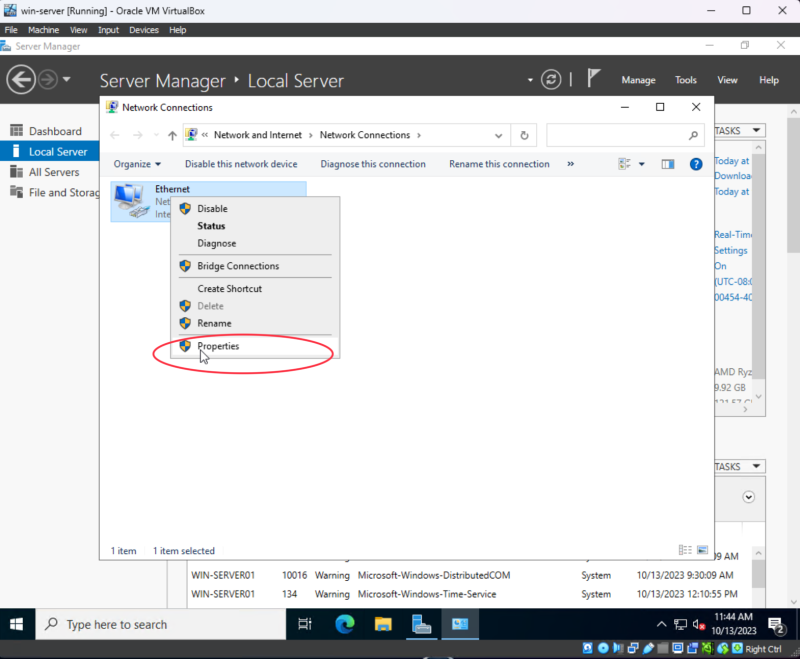The width and height of the screenshot is (800, 659).
Task: Open the change-view dropdown arrow
Action: click(x=642, y=164)
